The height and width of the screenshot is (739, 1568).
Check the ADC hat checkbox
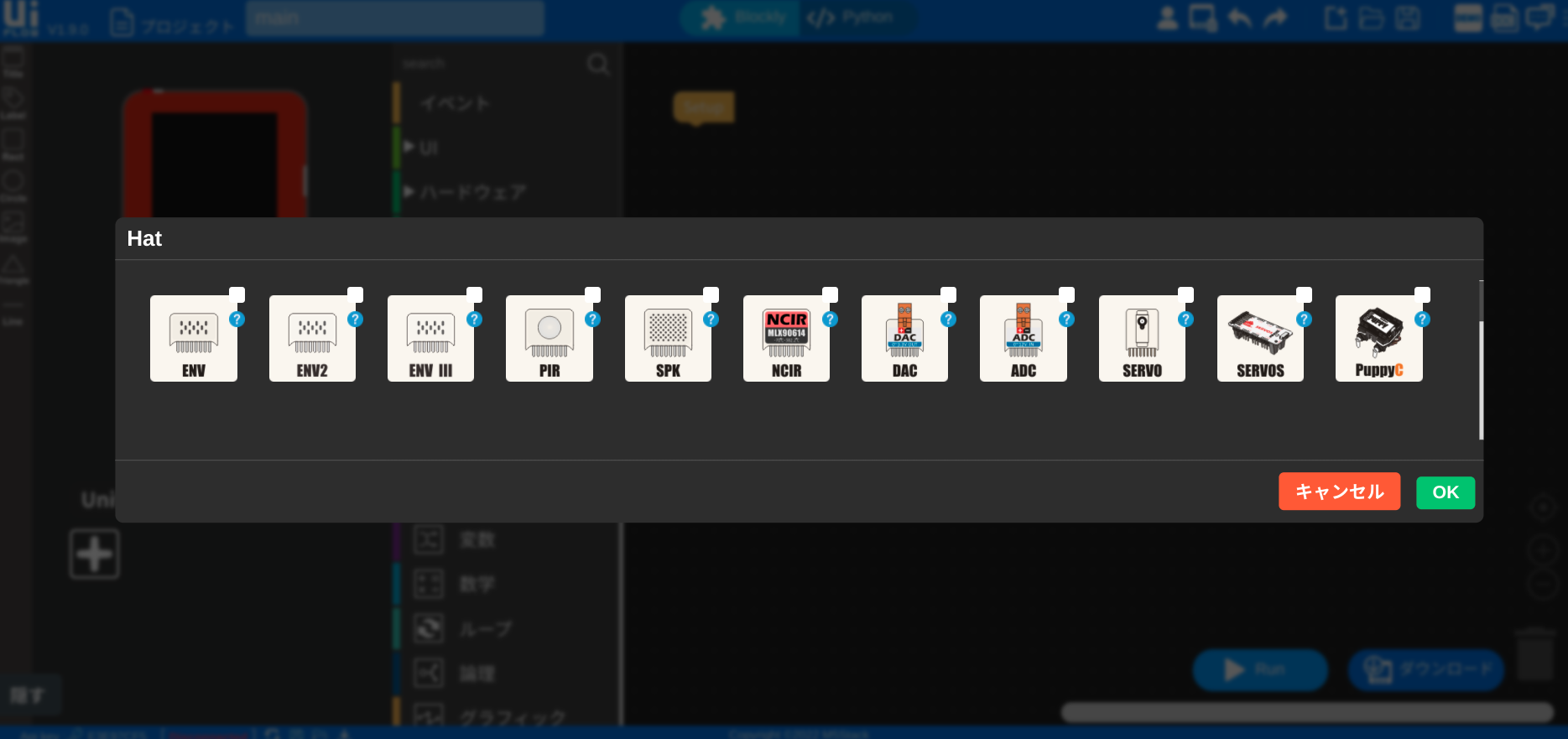(1067, 294)
